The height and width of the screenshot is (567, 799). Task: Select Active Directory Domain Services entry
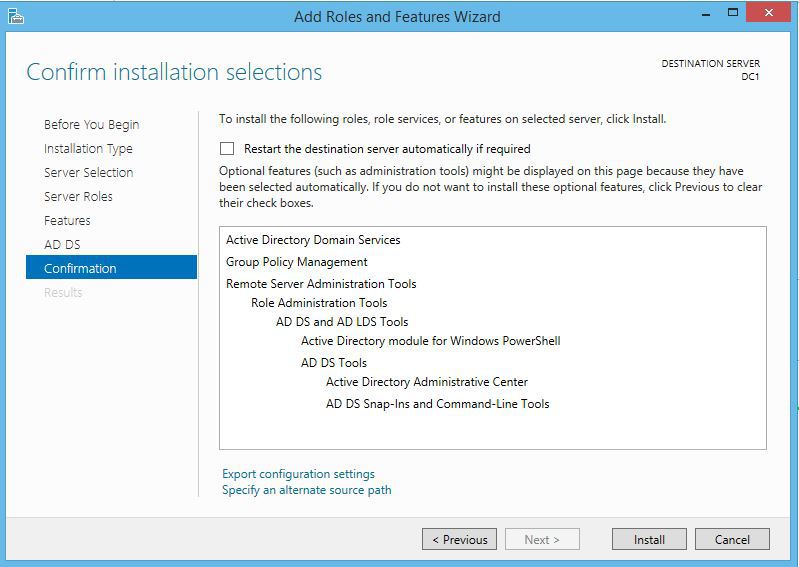[x=313, y=240]
